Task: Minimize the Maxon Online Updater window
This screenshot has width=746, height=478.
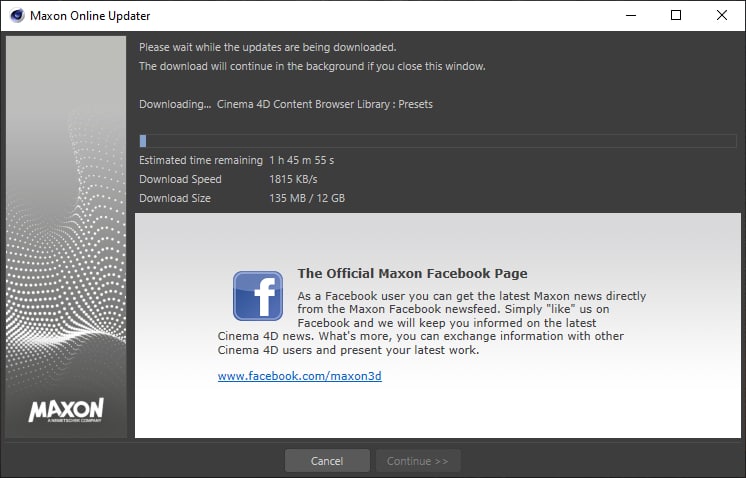Action: [x=631, y=16]
